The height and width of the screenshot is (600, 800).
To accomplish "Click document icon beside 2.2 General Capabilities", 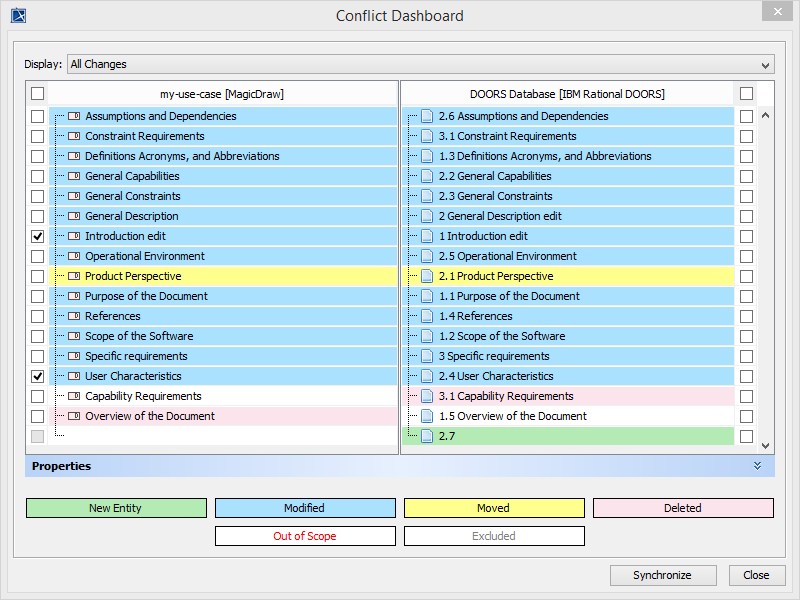I will click(x=427, y=176).
